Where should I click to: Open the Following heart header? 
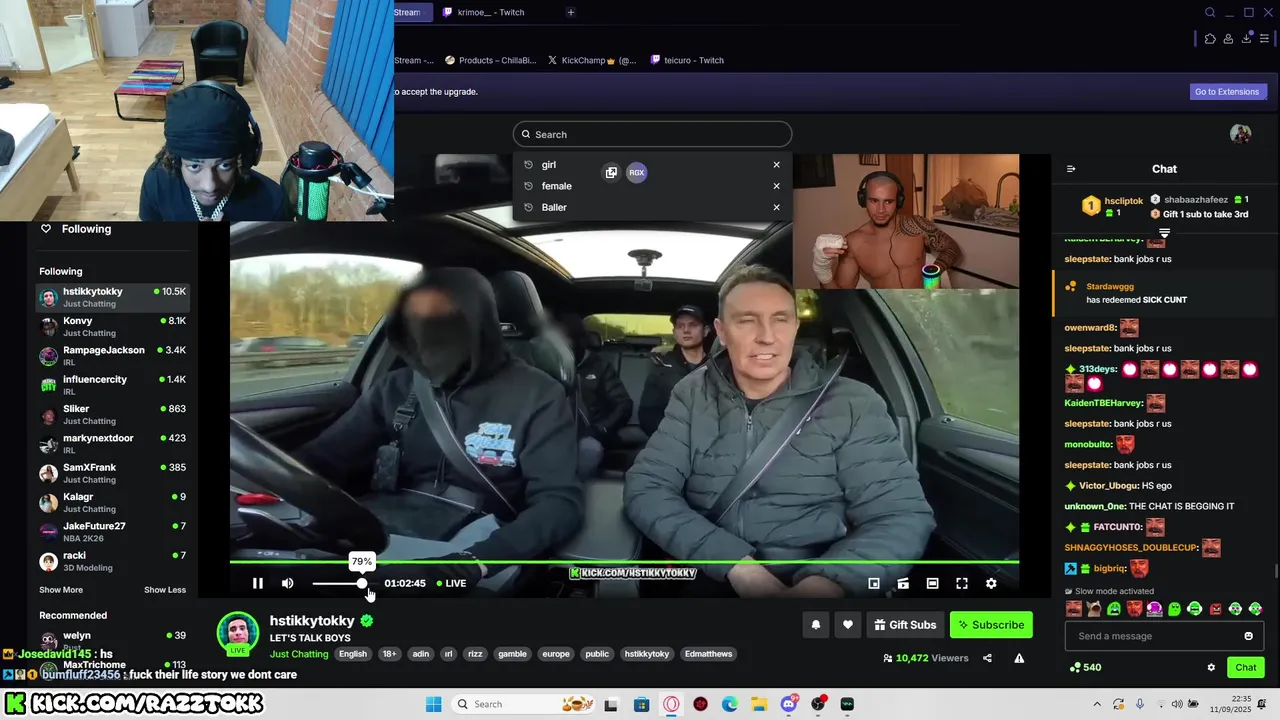click(76, 229)
